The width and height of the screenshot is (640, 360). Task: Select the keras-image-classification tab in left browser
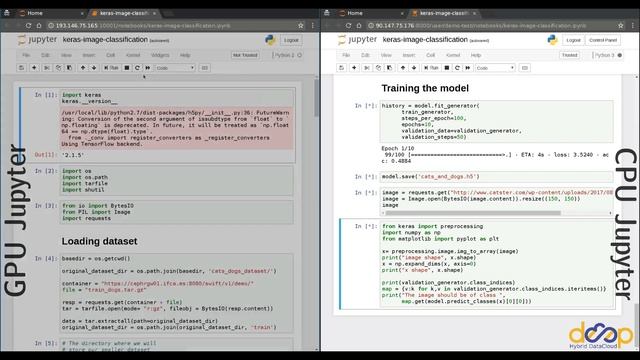click(x=123, y=13)
